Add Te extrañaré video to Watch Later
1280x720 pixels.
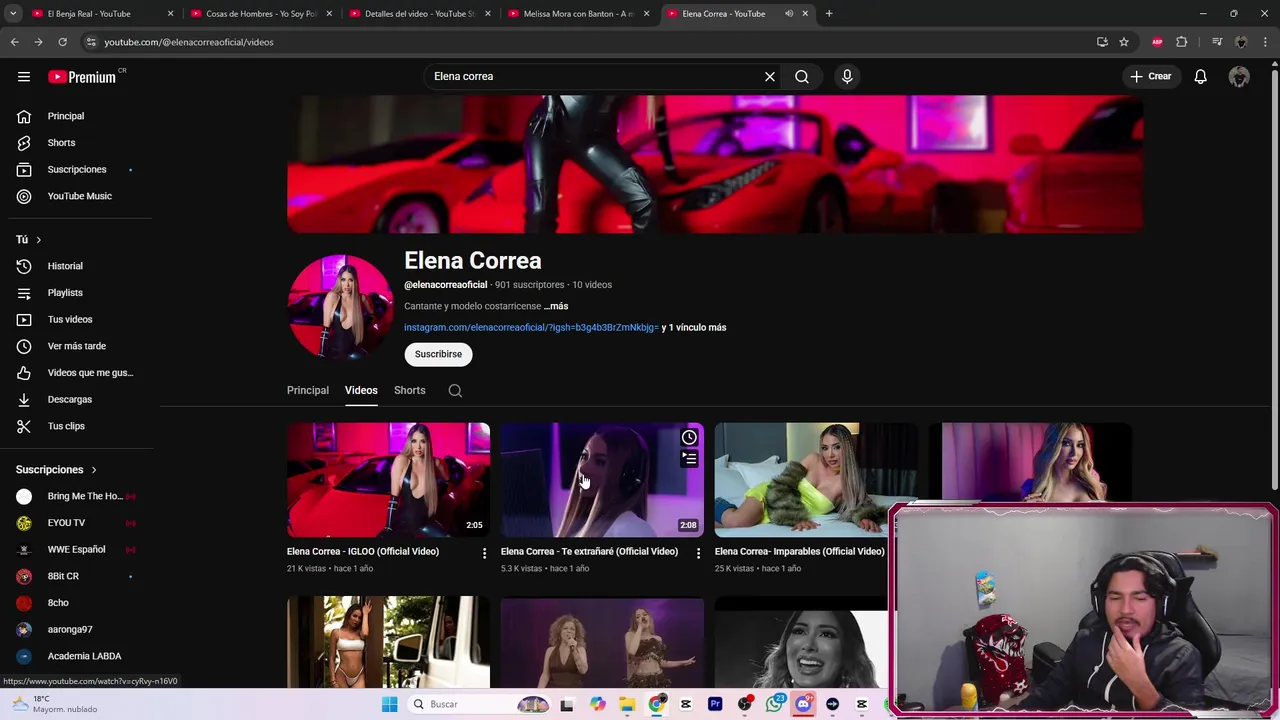(x=689, y=437)
